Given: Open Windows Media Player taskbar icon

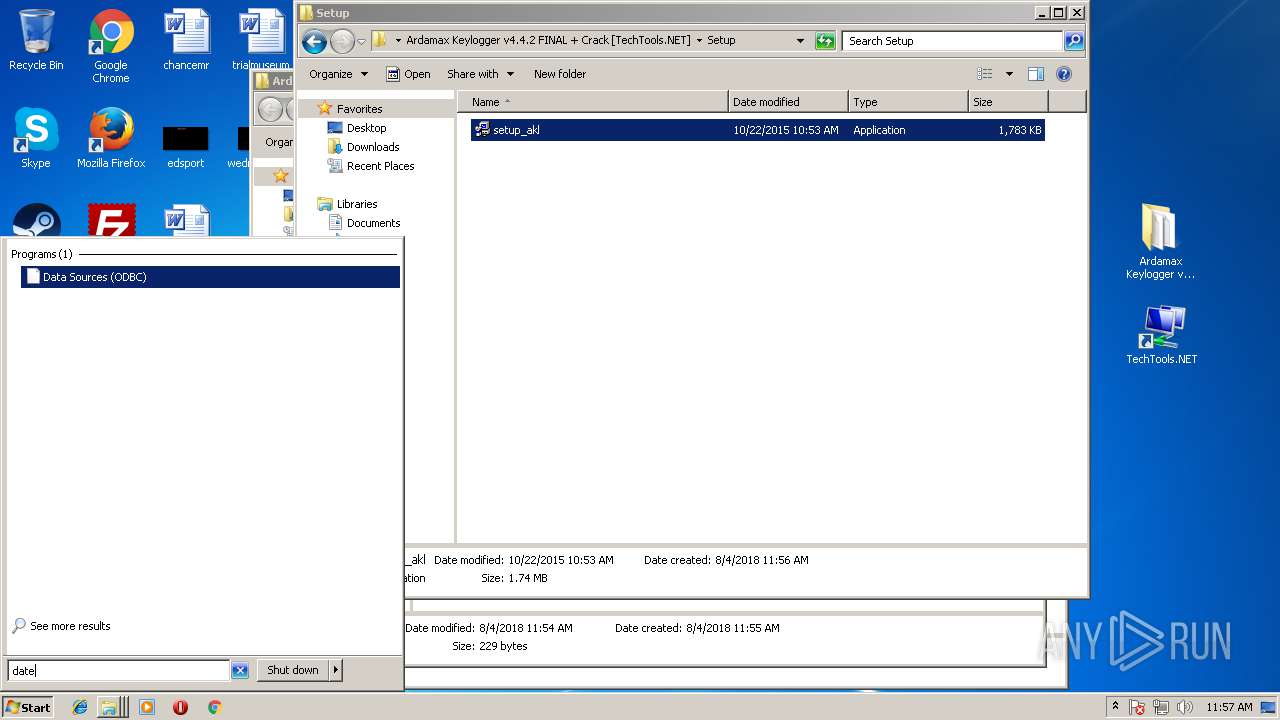Looking at the screenshot, I should pos(147,707).
